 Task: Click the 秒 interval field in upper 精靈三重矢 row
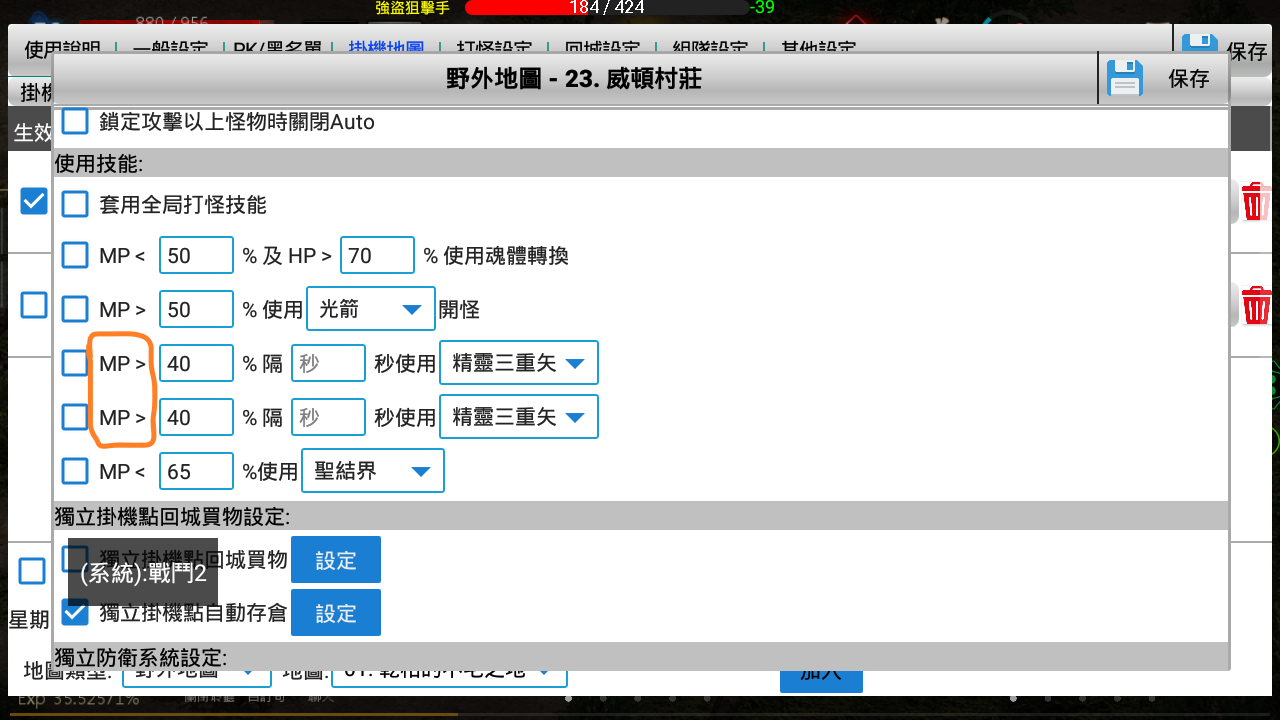[328, 363]
